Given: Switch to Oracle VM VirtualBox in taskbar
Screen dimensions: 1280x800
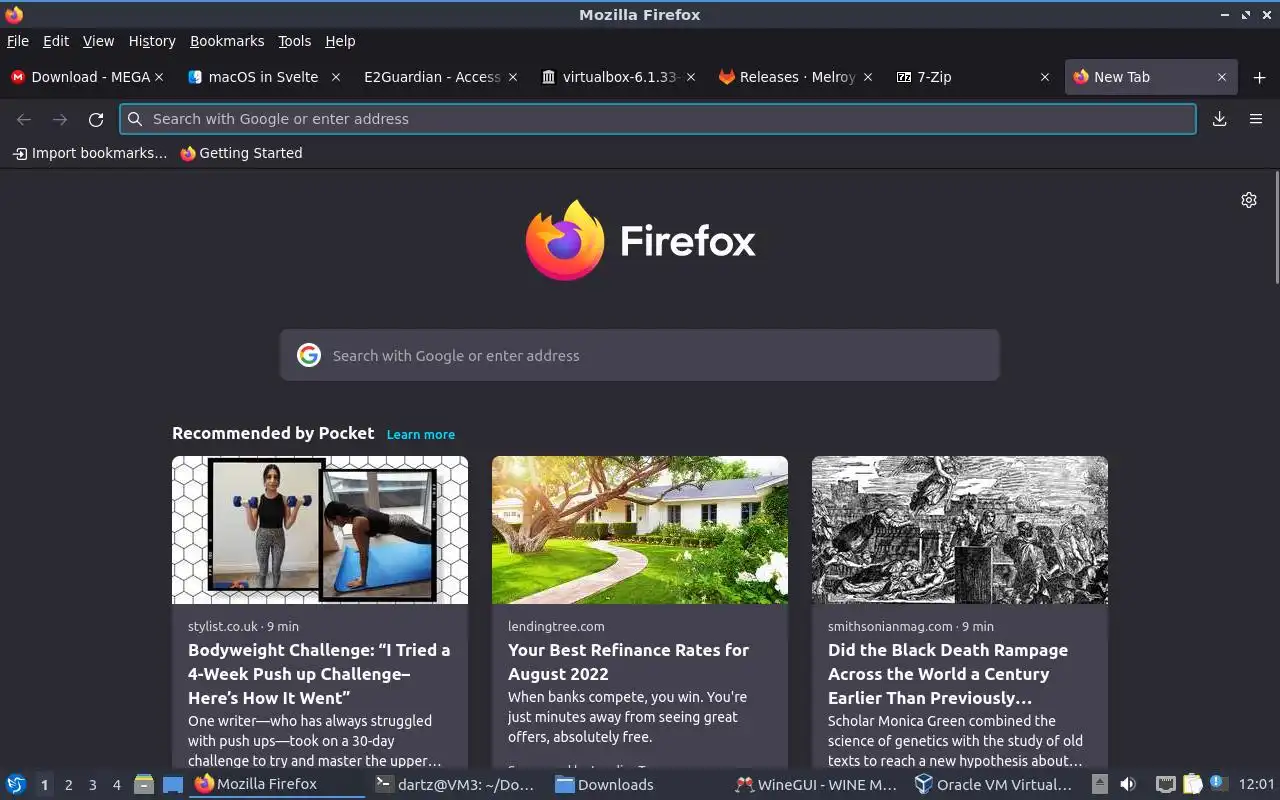Looking at the screenshot, I should 996,784.
